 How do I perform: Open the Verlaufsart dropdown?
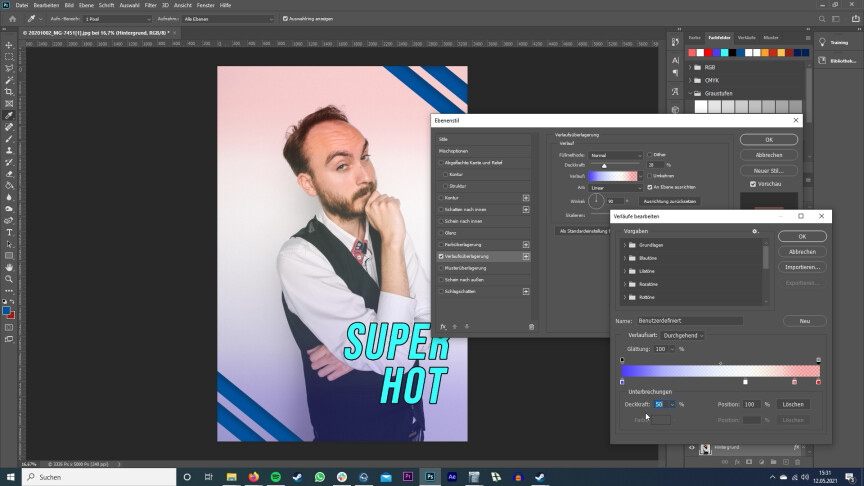tap(684, 335)
